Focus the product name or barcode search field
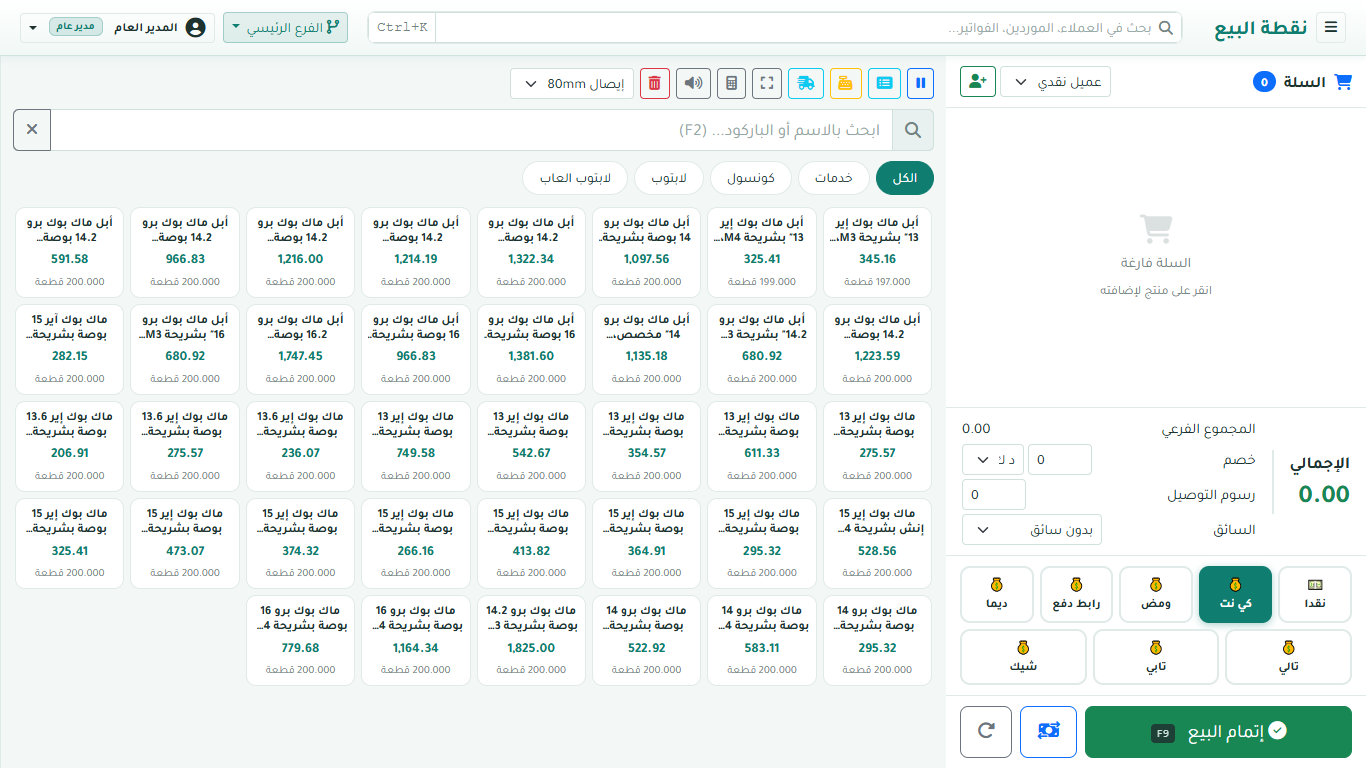This screenshot has height=768, width=1366. point(472,130)
